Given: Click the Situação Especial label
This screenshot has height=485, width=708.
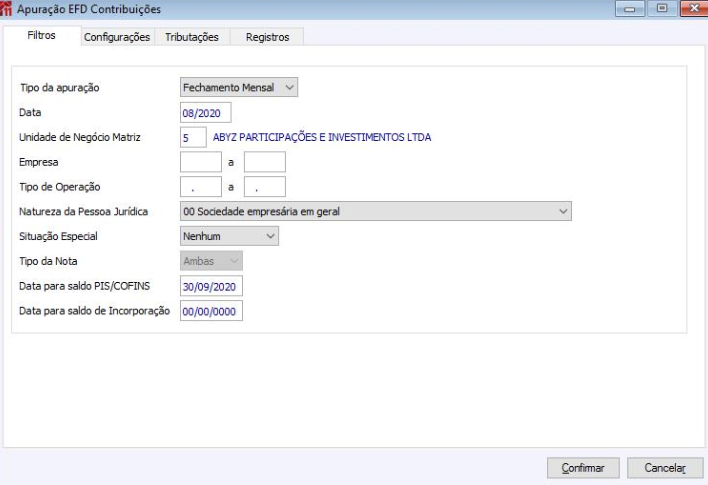Looking at the screenshot, I should tap(58, 236).
